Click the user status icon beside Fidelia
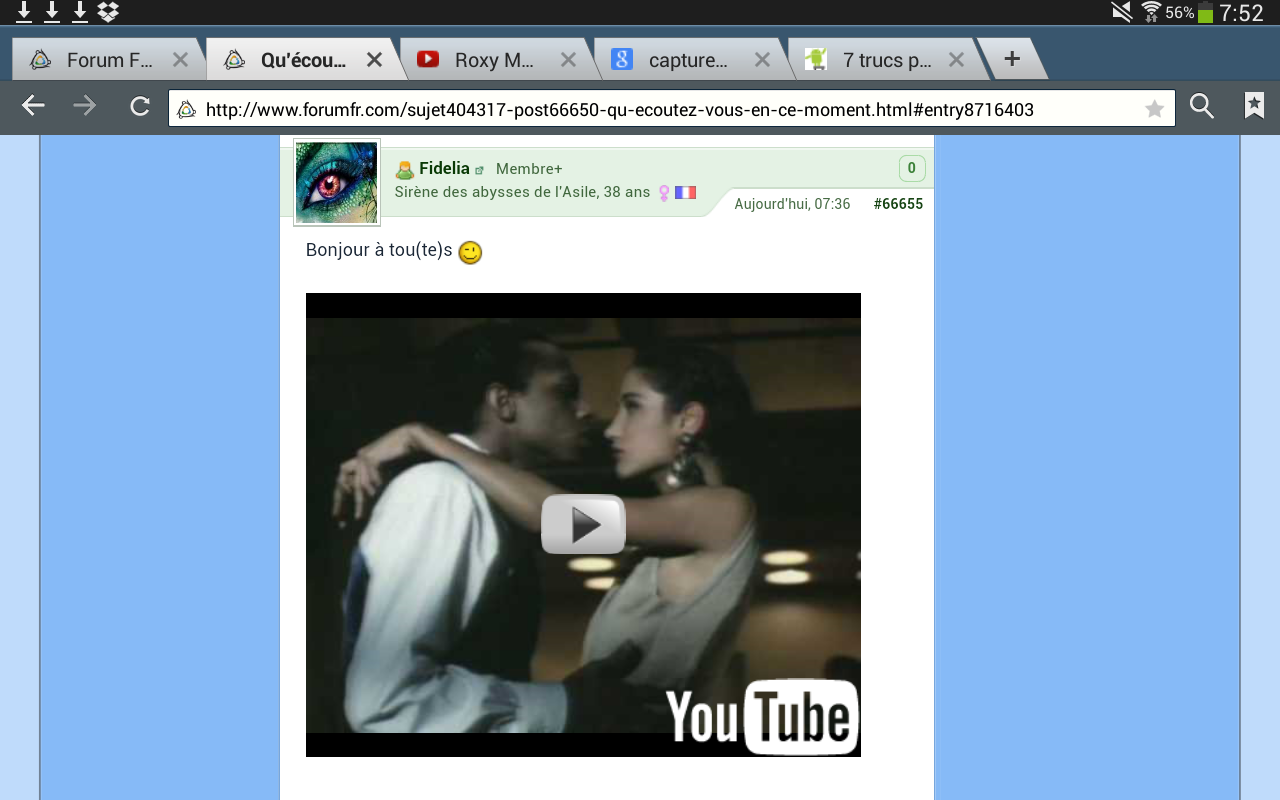 point(405,170)
